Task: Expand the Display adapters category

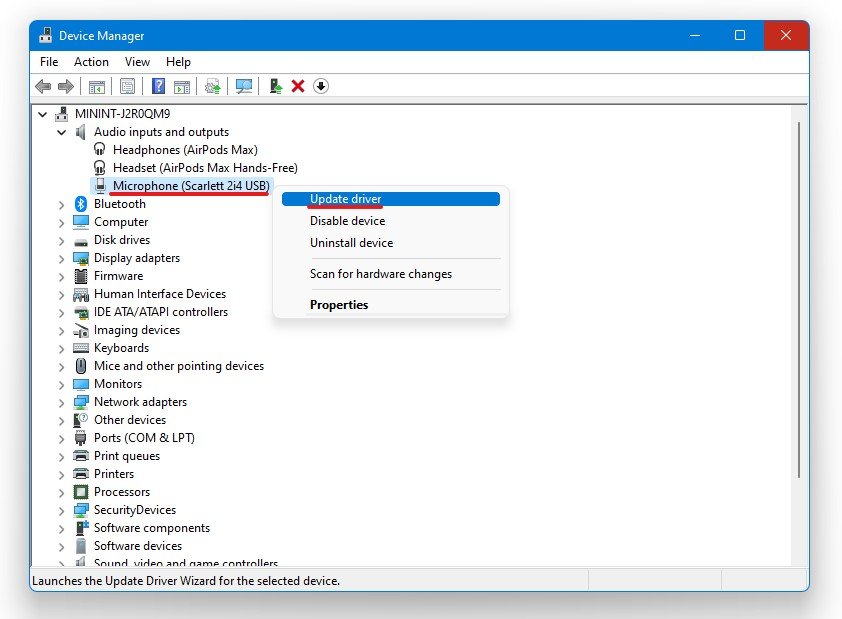Action: click(62, 258)
